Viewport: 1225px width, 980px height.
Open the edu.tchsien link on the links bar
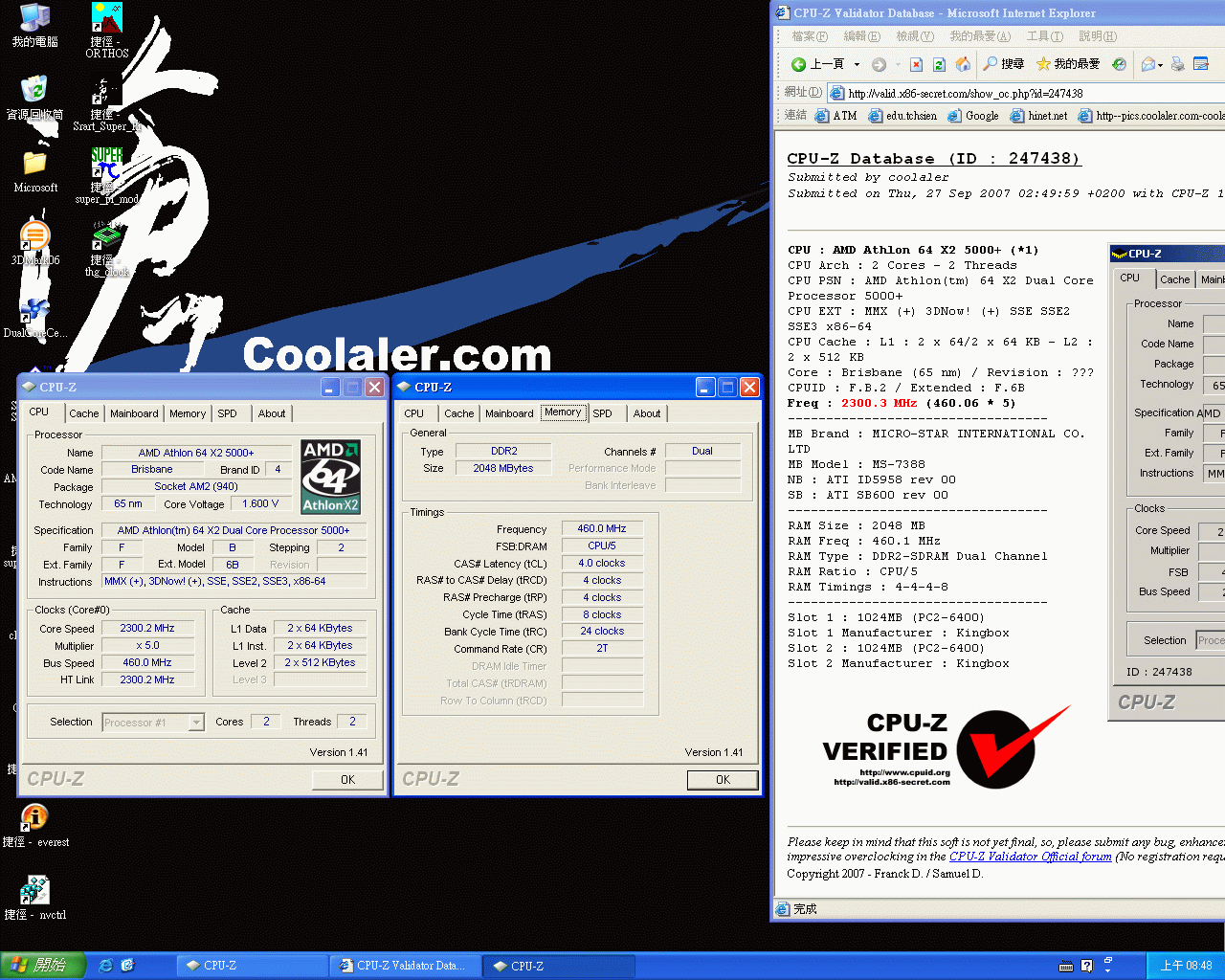[x=902, y=116]
